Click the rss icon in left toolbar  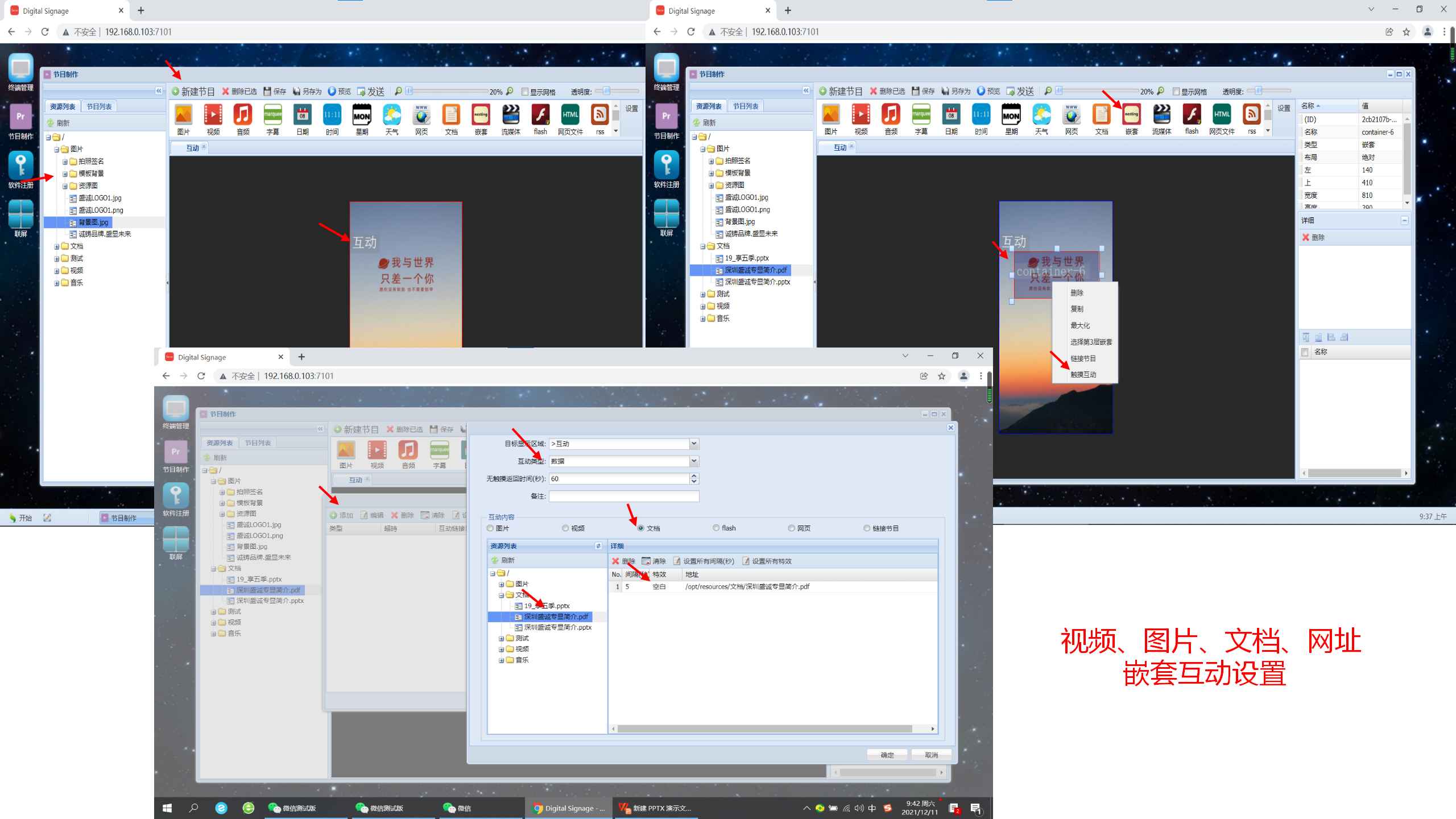(x=599, y=115)
